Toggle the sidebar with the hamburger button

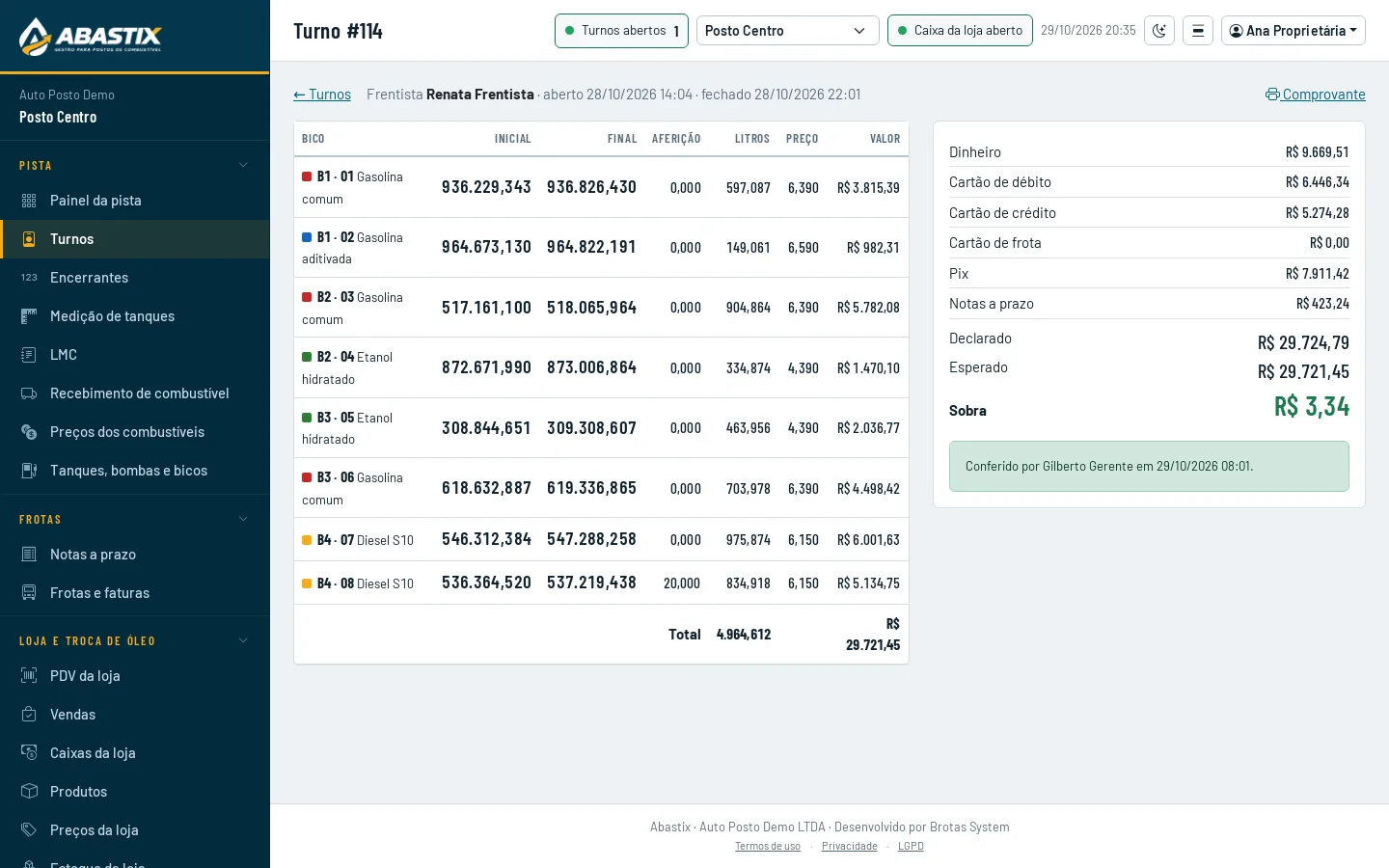pyautogui.click(x=1198, y=31)
